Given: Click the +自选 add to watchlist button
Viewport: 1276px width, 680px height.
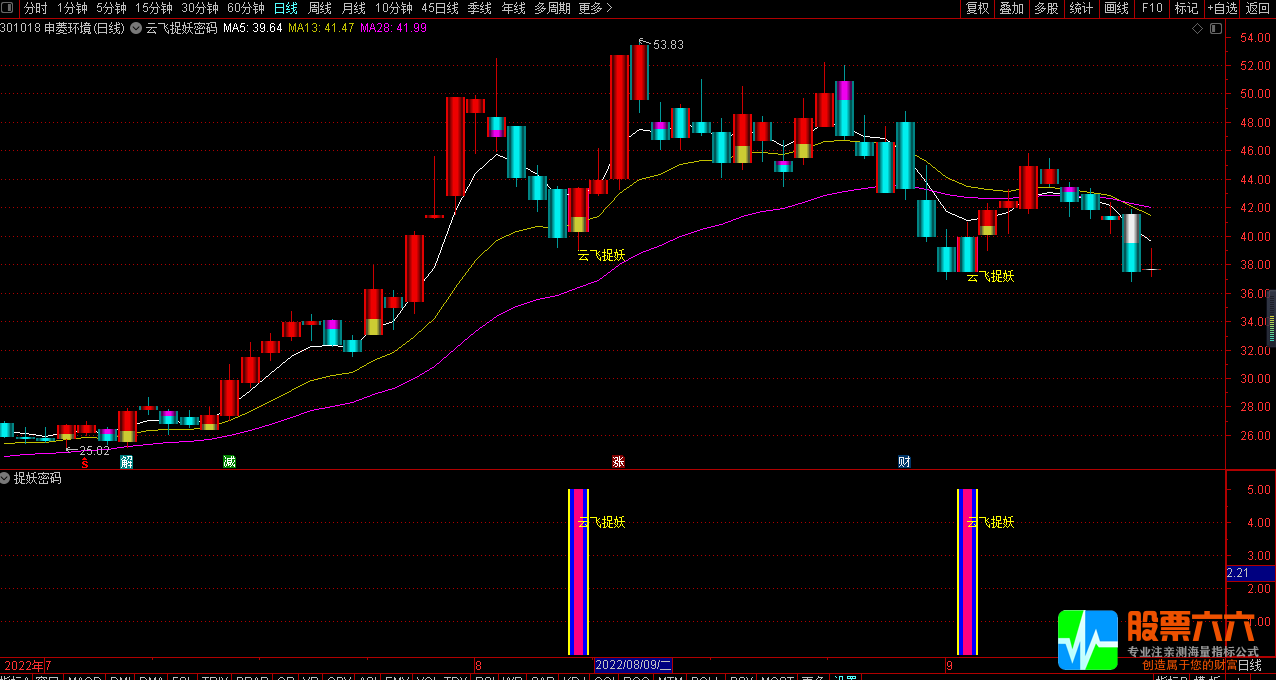Looking at the screenshot, I should [x=1222, y=8].
